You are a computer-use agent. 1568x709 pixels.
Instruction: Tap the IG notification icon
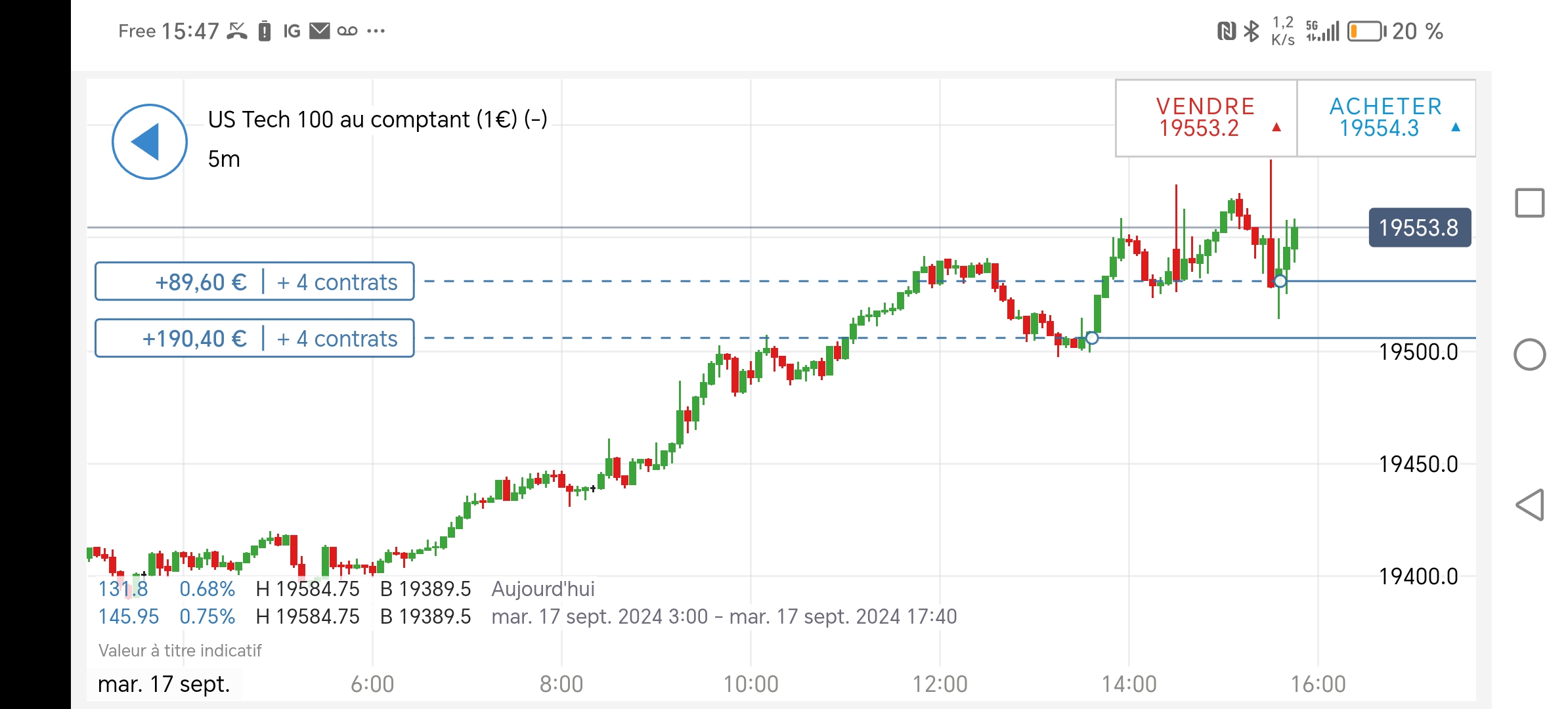[x=292, y=31]
